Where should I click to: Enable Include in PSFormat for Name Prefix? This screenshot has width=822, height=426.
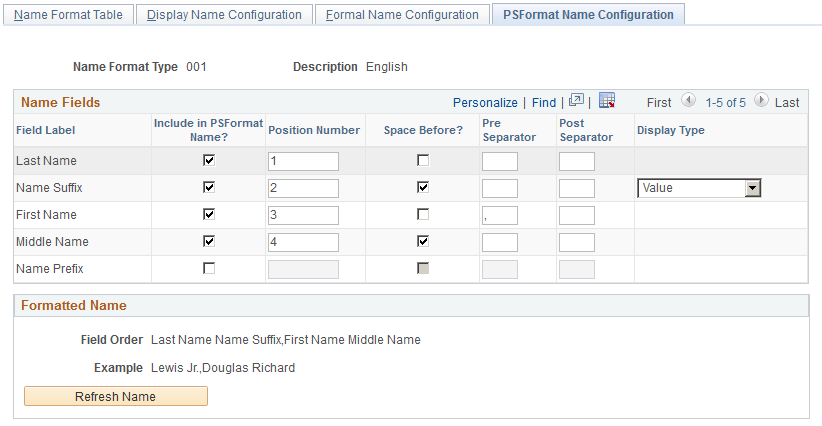(209, 268)
